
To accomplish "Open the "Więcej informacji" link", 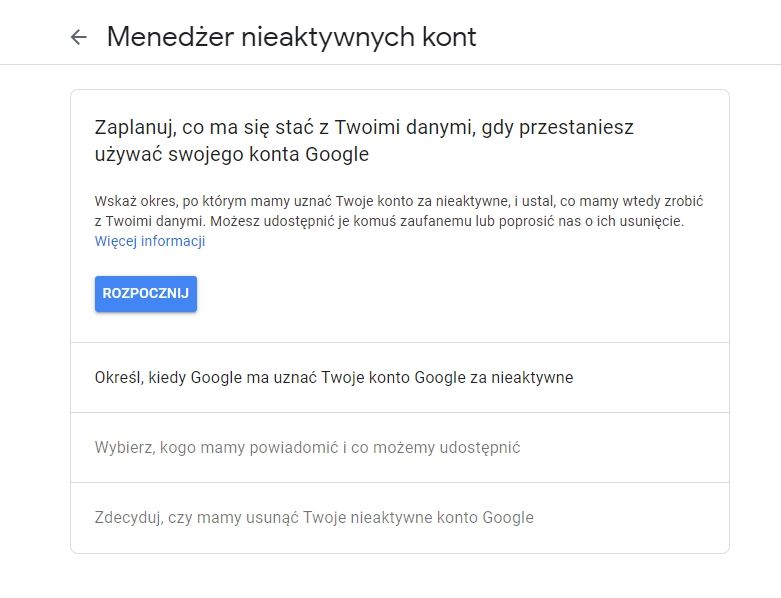I will click(150, 241).
